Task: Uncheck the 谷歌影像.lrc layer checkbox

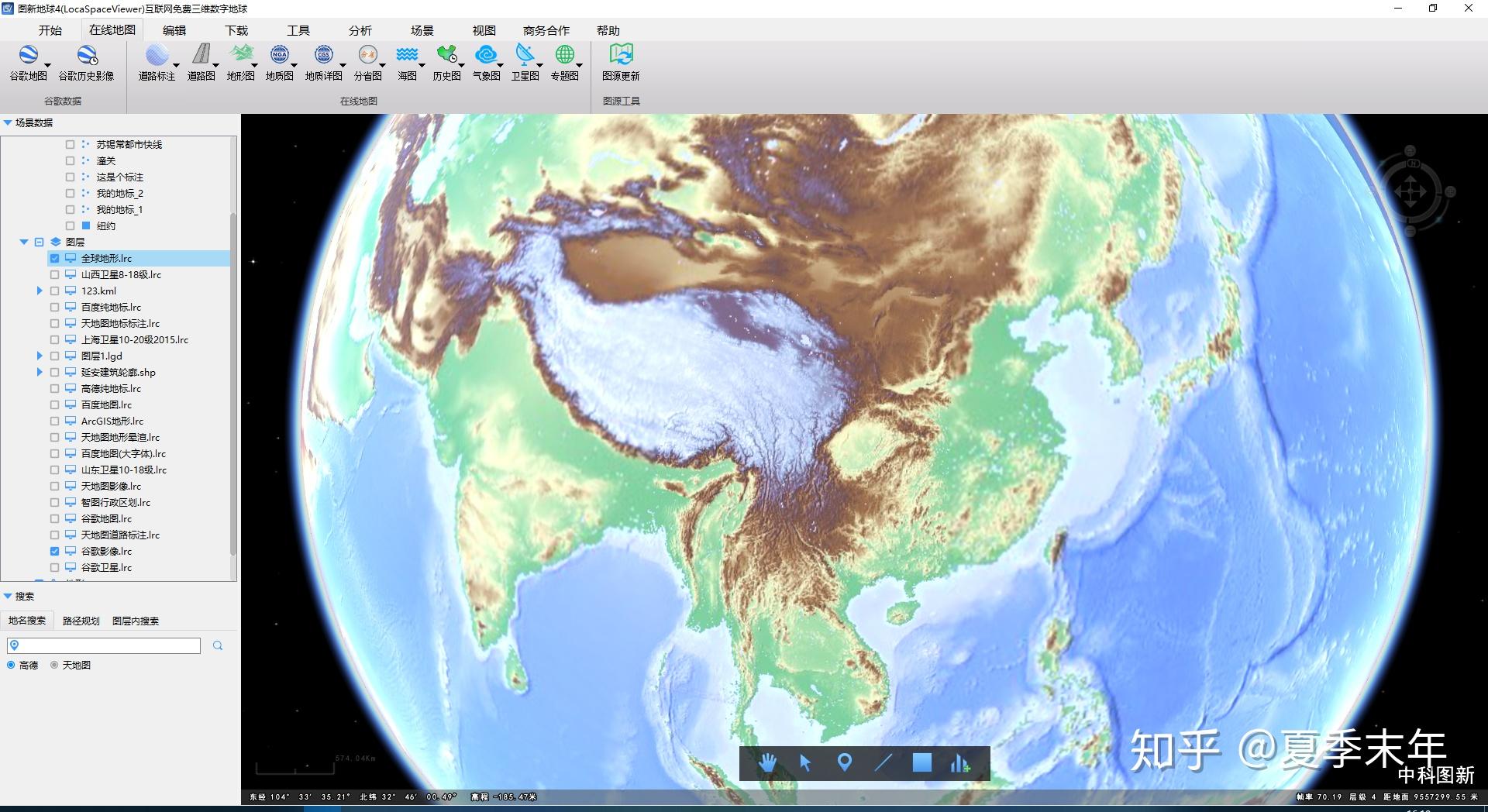Action: [54, 552]
